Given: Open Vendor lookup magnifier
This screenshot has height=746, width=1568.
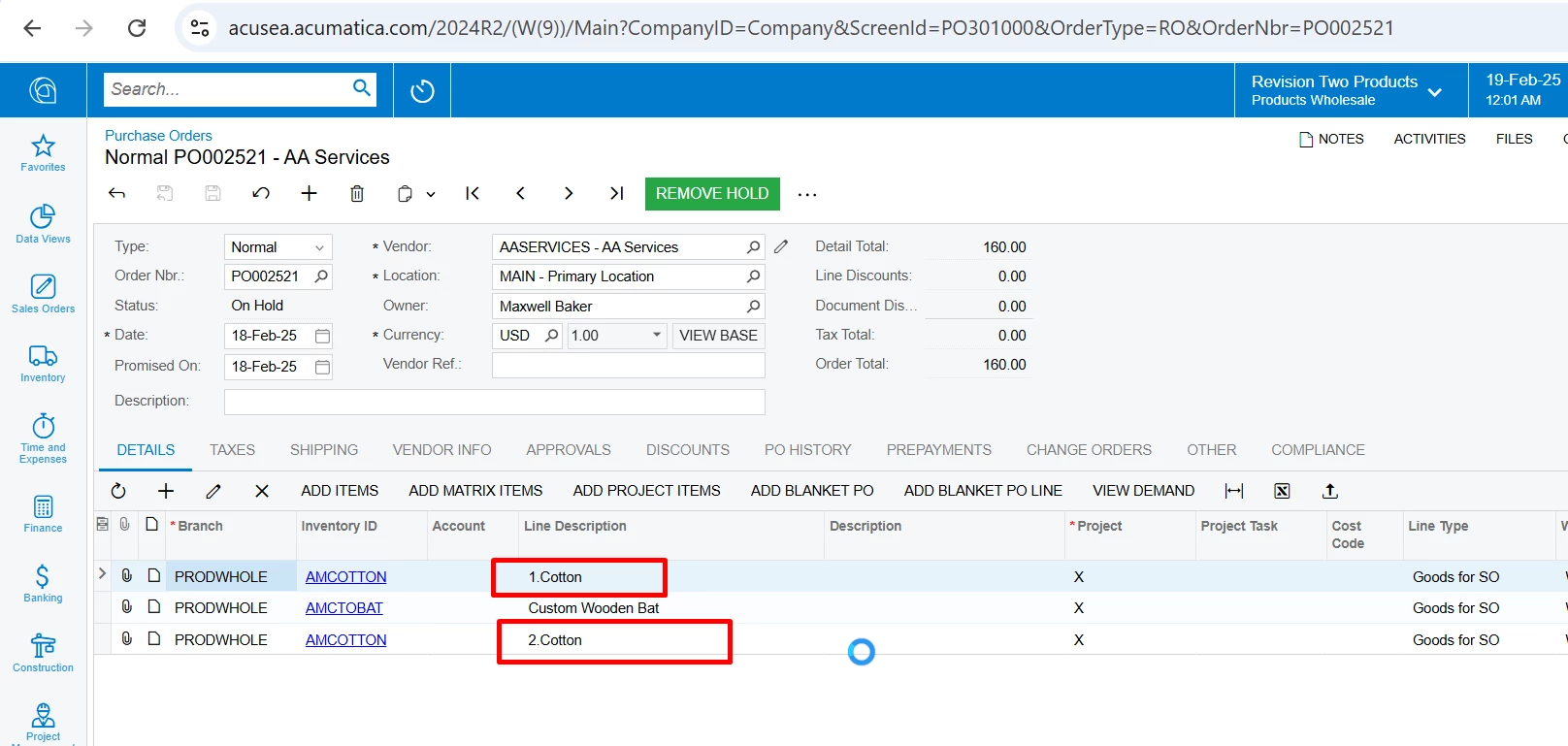Looking at the screenshot, I should pos(753,246).
